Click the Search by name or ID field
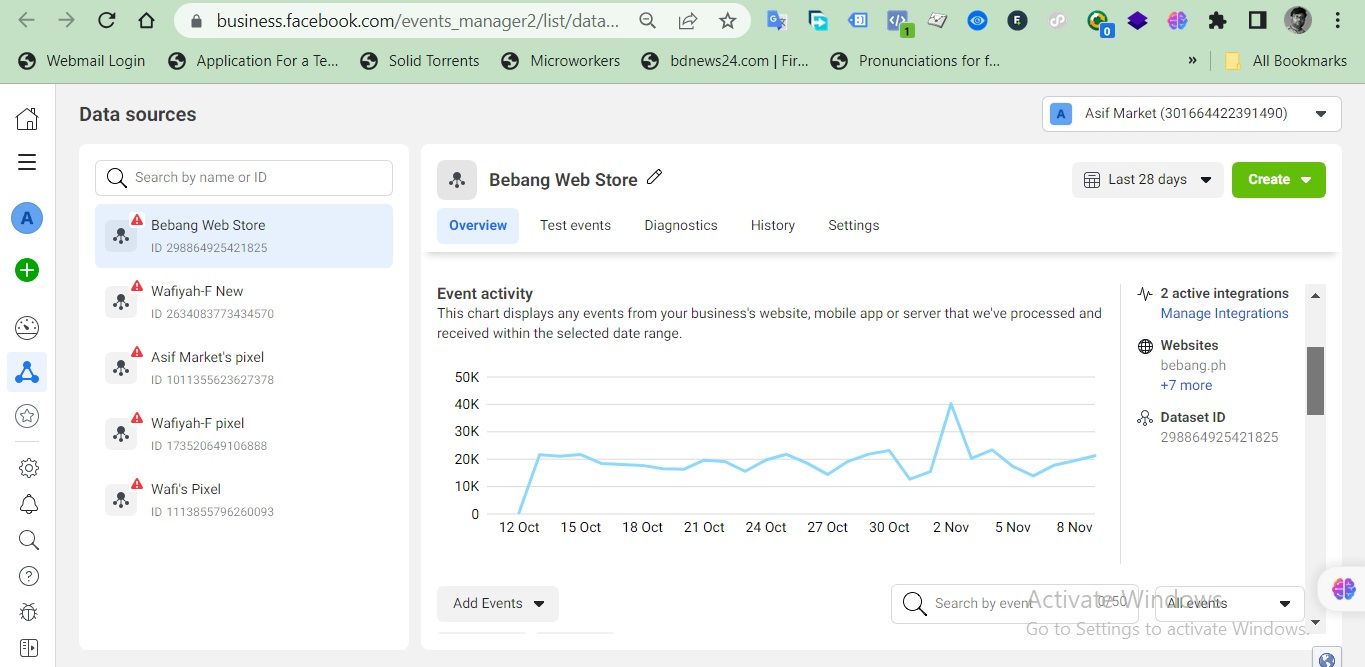Screen dimensions: 1365x667 (244, 178)
